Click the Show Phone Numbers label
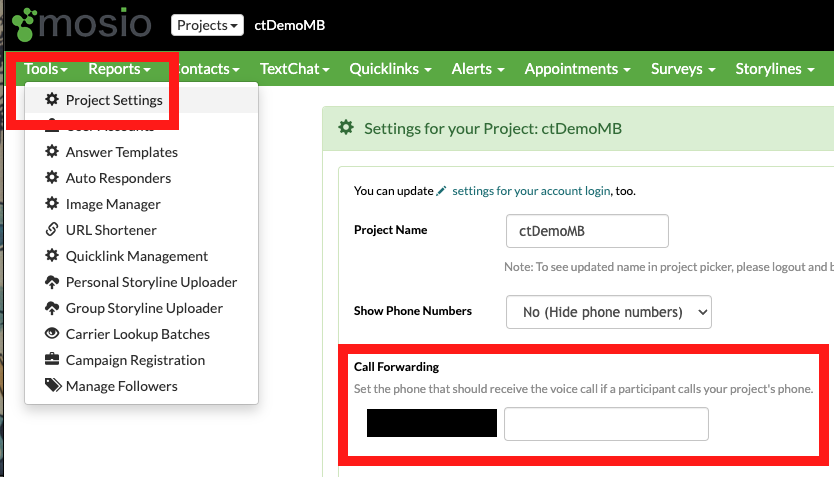 pos(413,311)
